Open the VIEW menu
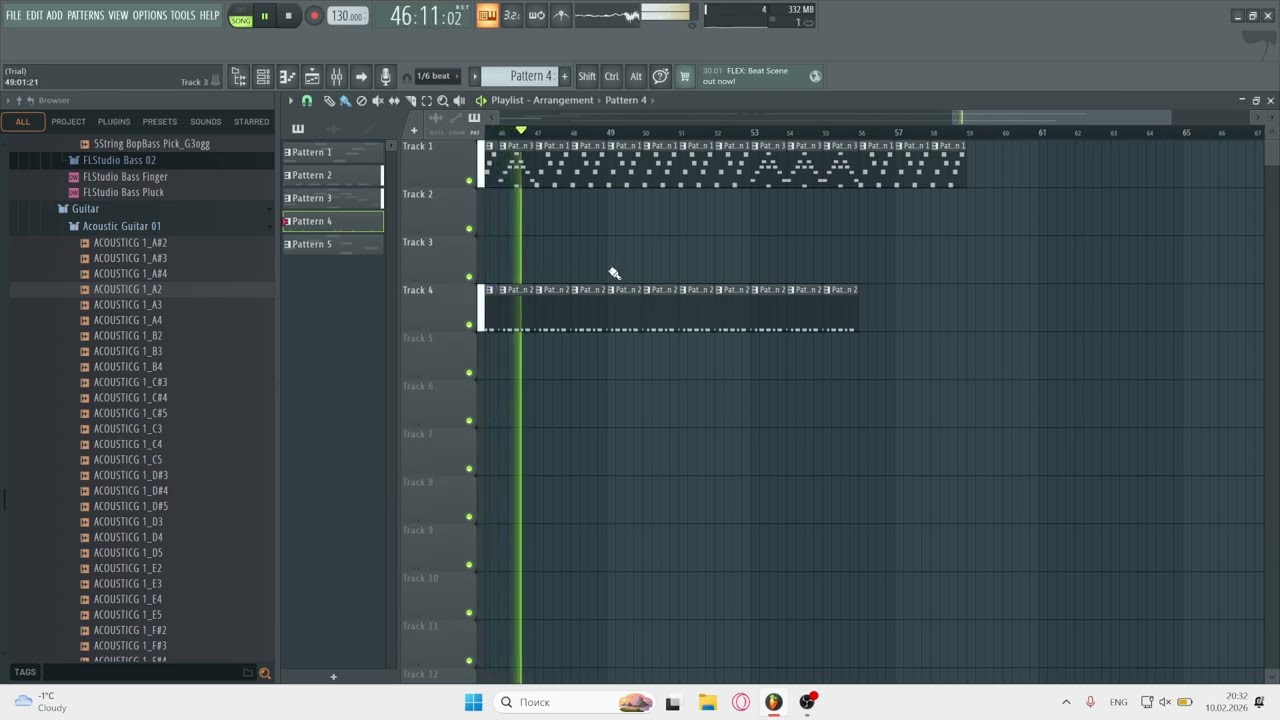 [118, 15]
